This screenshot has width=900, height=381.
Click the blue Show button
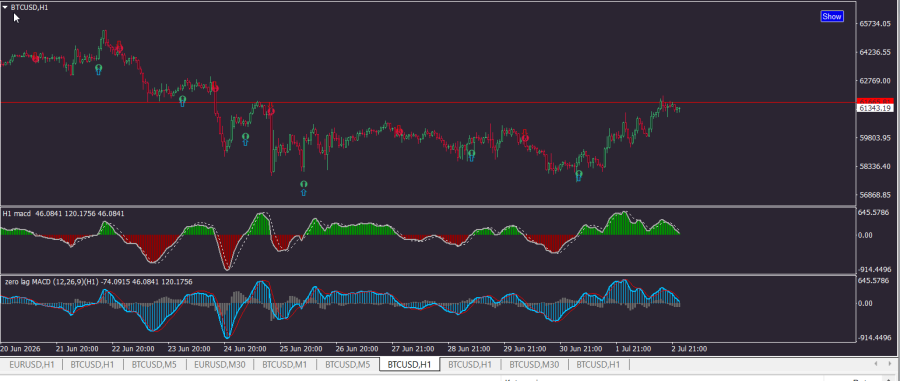tap(832, 17)
